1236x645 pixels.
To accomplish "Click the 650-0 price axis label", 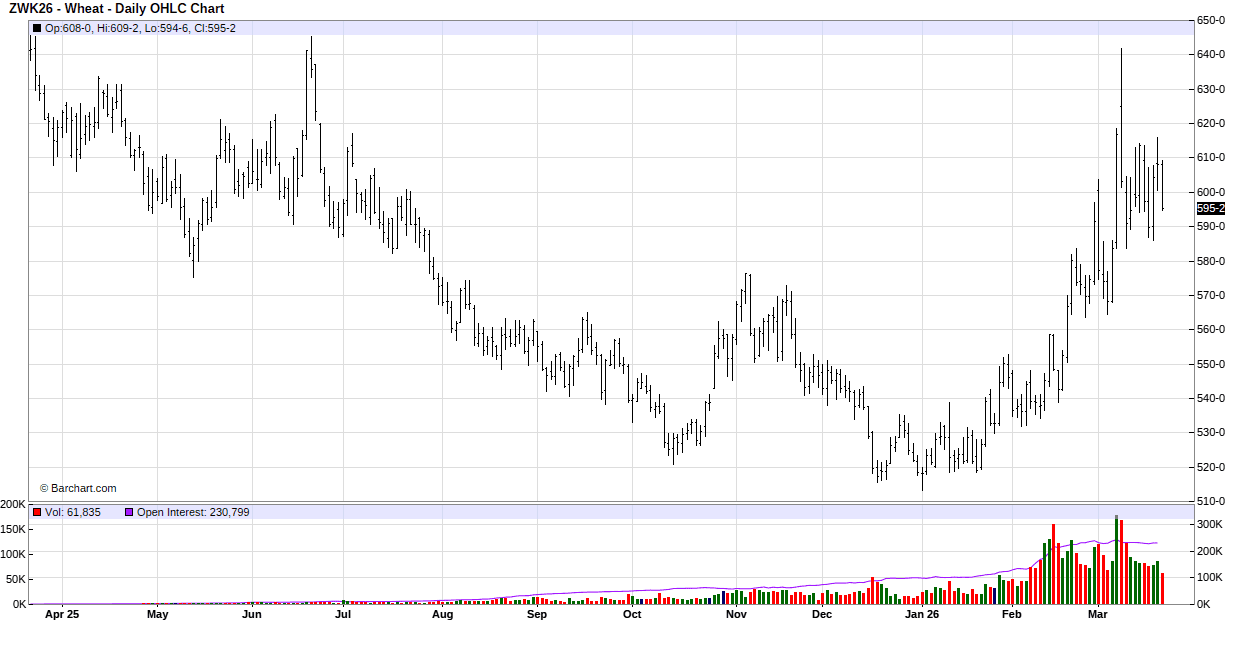I will pos(1212,20).
